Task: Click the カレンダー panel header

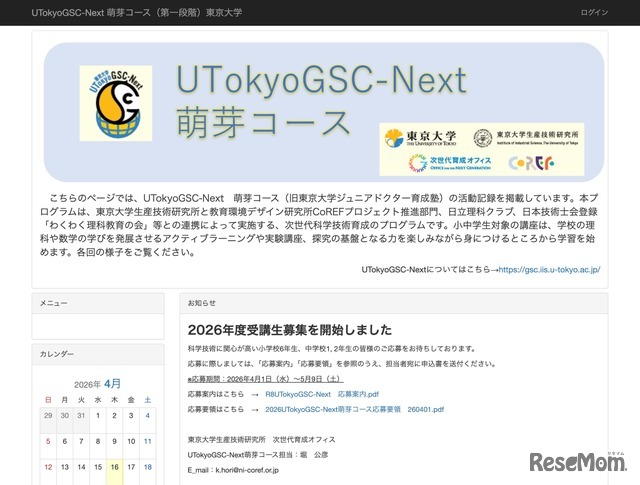Action: 98,354
